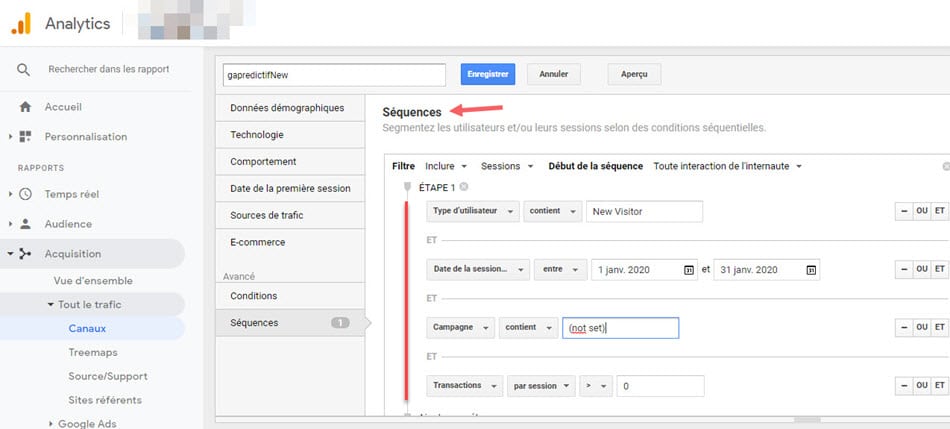The image size is (950, 429).
Task: Open the Comportement tab
Action: tap(290, 162)
